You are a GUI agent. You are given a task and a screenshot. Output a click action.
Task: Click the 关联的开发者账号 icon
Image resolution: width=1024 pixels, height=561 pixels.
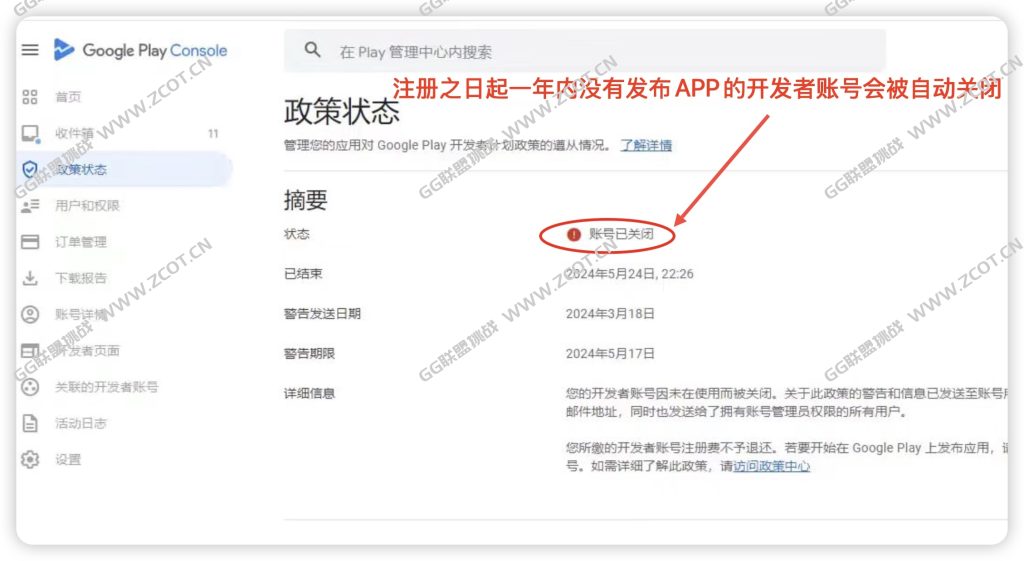pos(30,387)
